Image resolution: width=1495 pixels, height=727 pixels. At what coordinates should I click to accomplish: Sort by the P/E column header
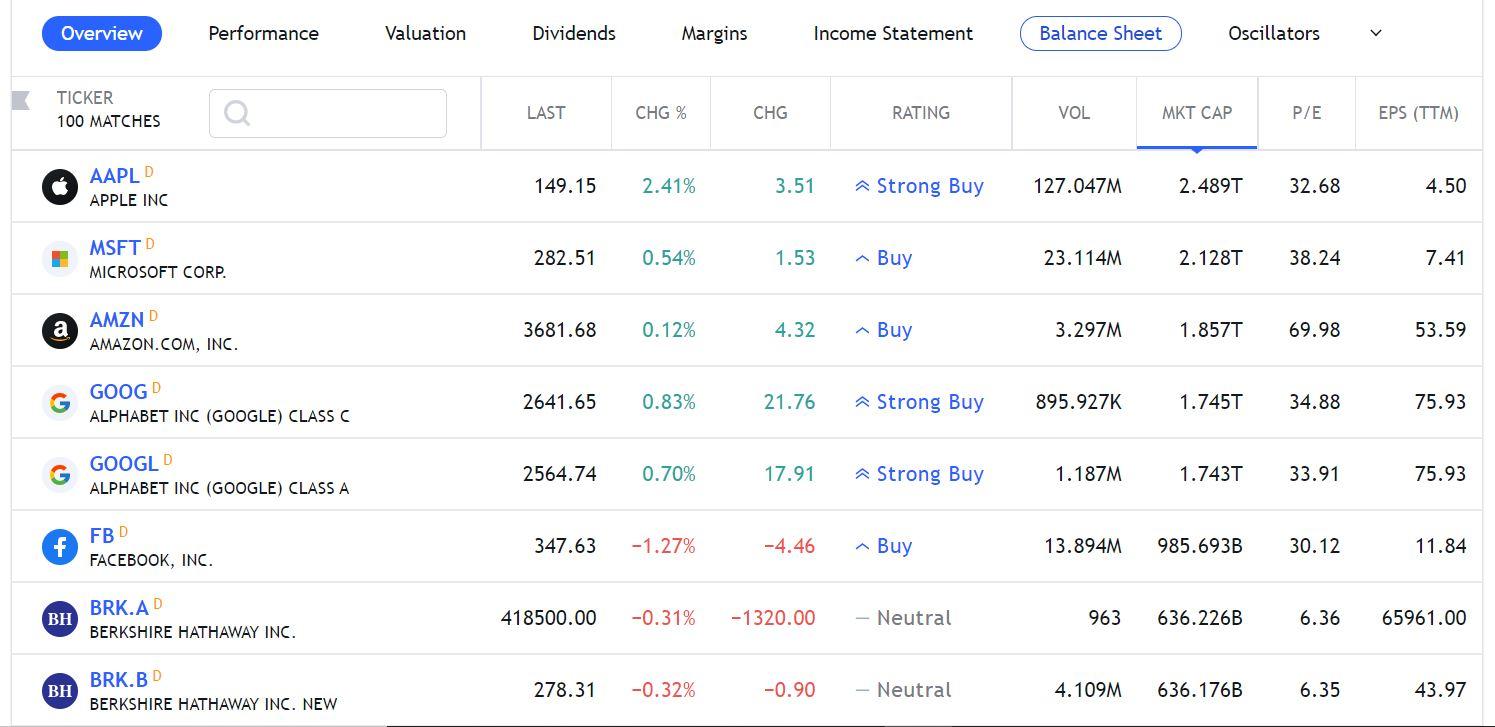click(x=1306, y=113)
